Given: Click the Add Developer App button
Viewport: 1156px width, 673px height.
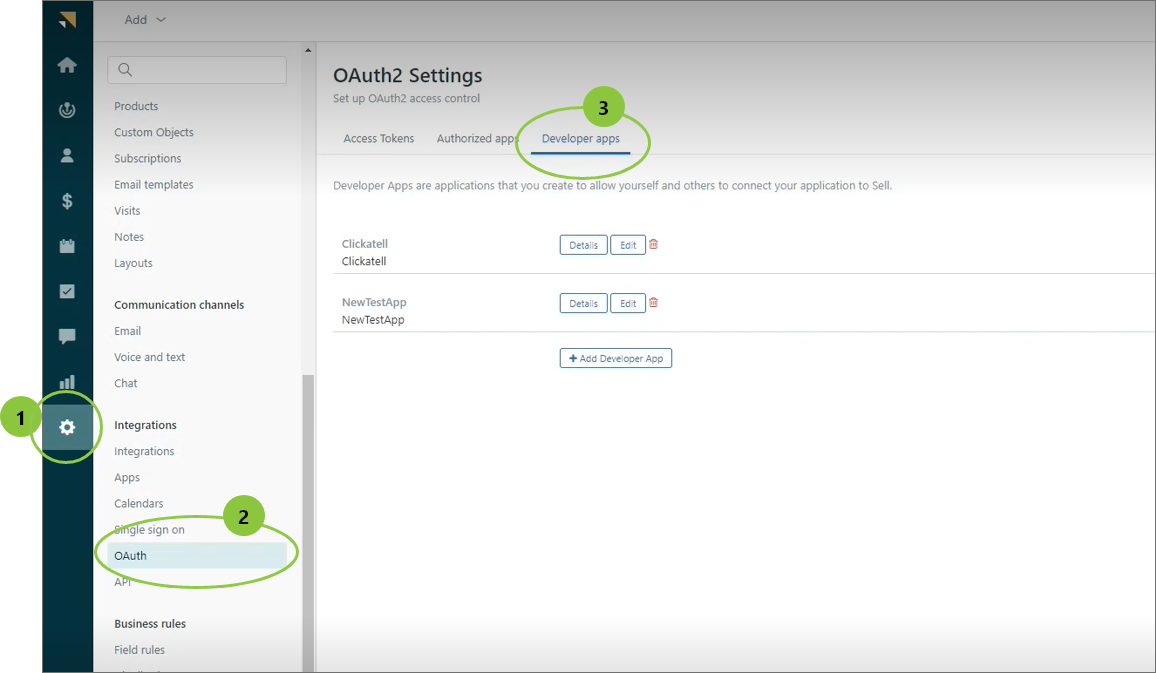Looking at the screenshot, I should click(x=615, y=358).
